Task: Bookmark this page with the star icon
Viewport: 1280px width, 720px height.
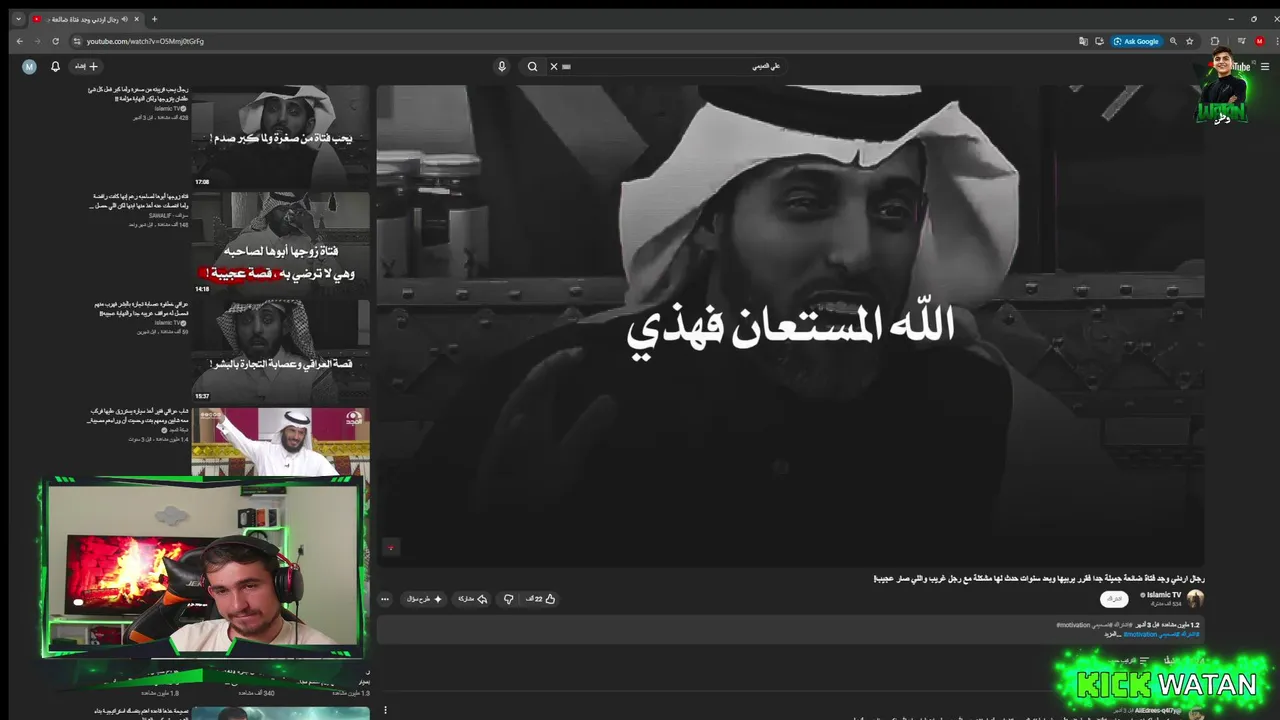Action: (x=1189, y=41)
